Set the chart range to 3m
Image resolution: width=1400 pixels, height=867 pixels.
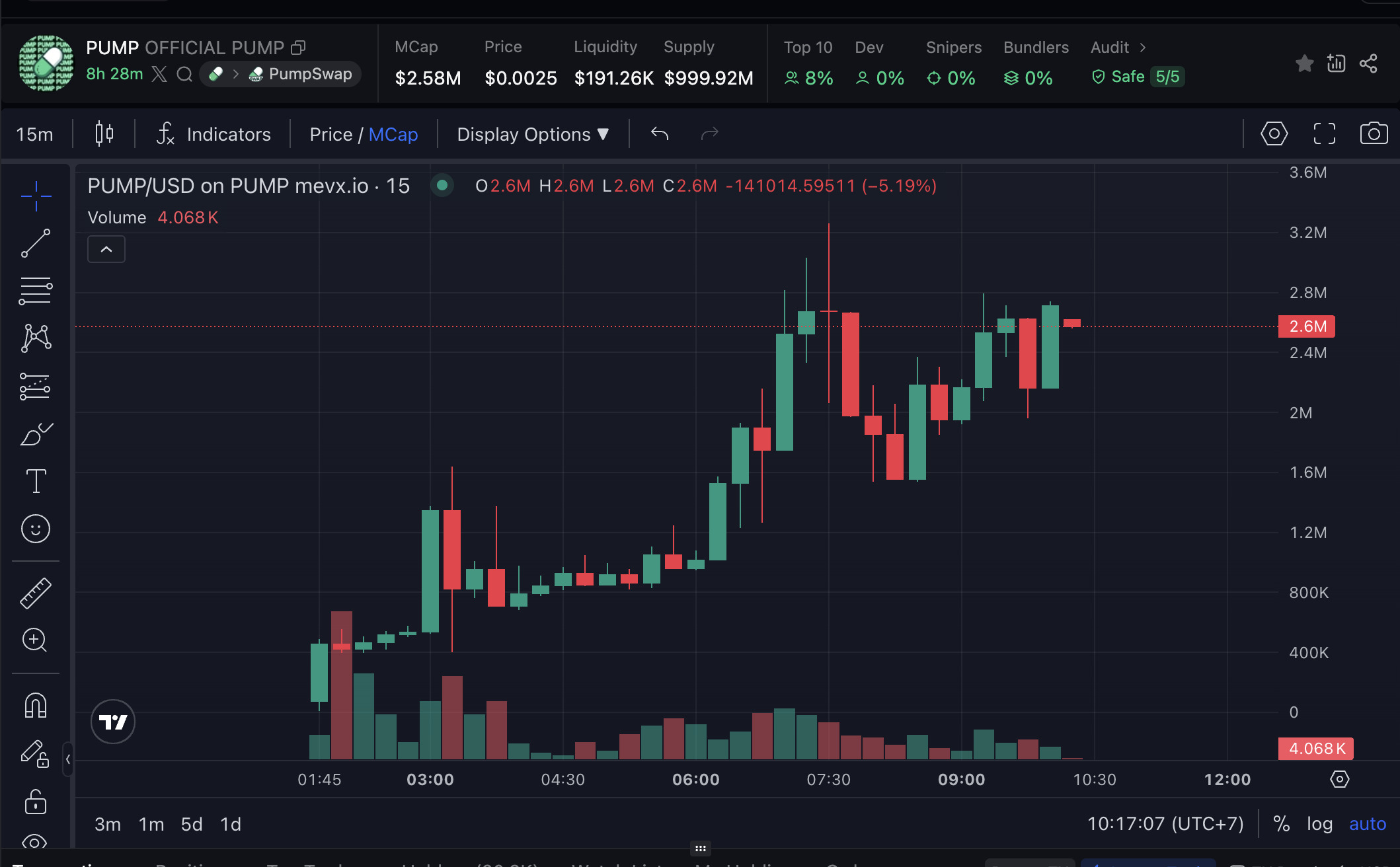(108, 824)
